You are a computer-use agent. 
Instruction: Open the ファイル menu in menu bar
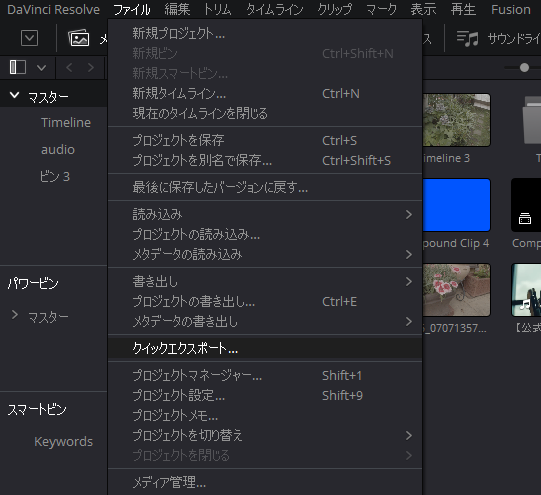[x=132, y=10]
